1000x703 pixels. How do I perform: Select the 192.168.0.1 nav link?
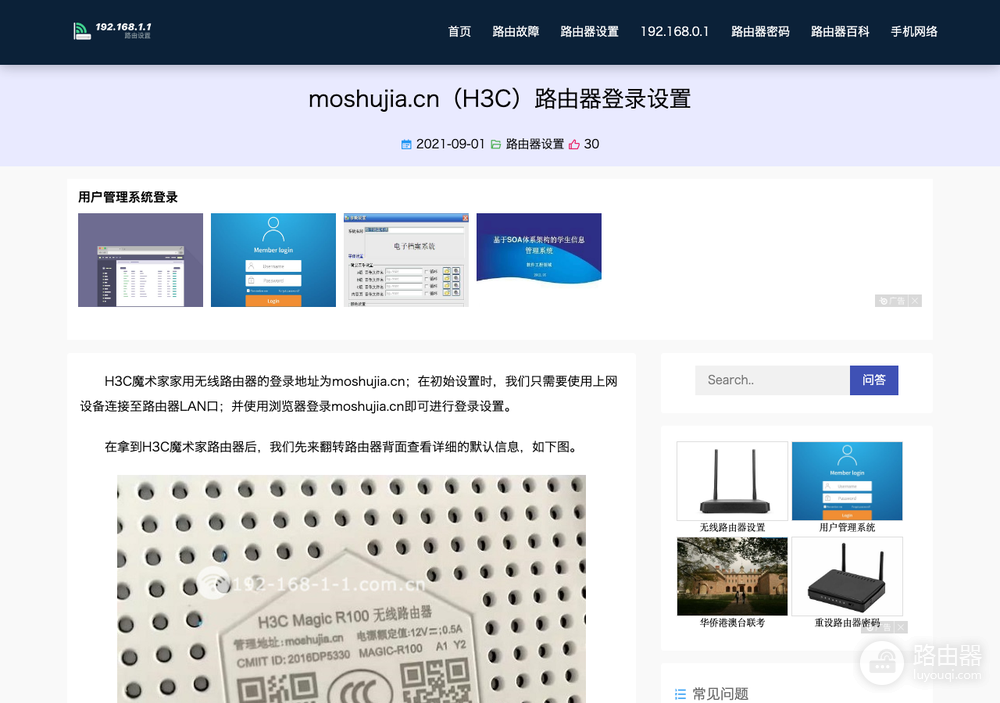coord(674,32)
